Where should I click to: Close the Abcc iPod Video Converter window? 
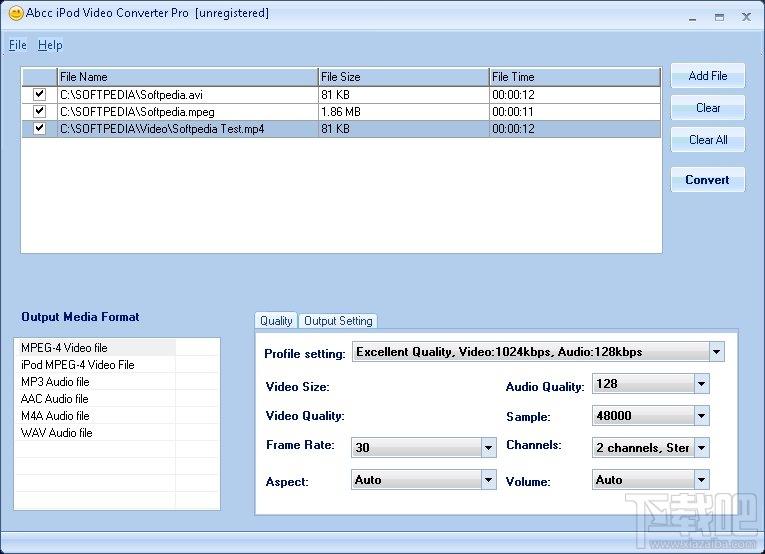point(746,18)
